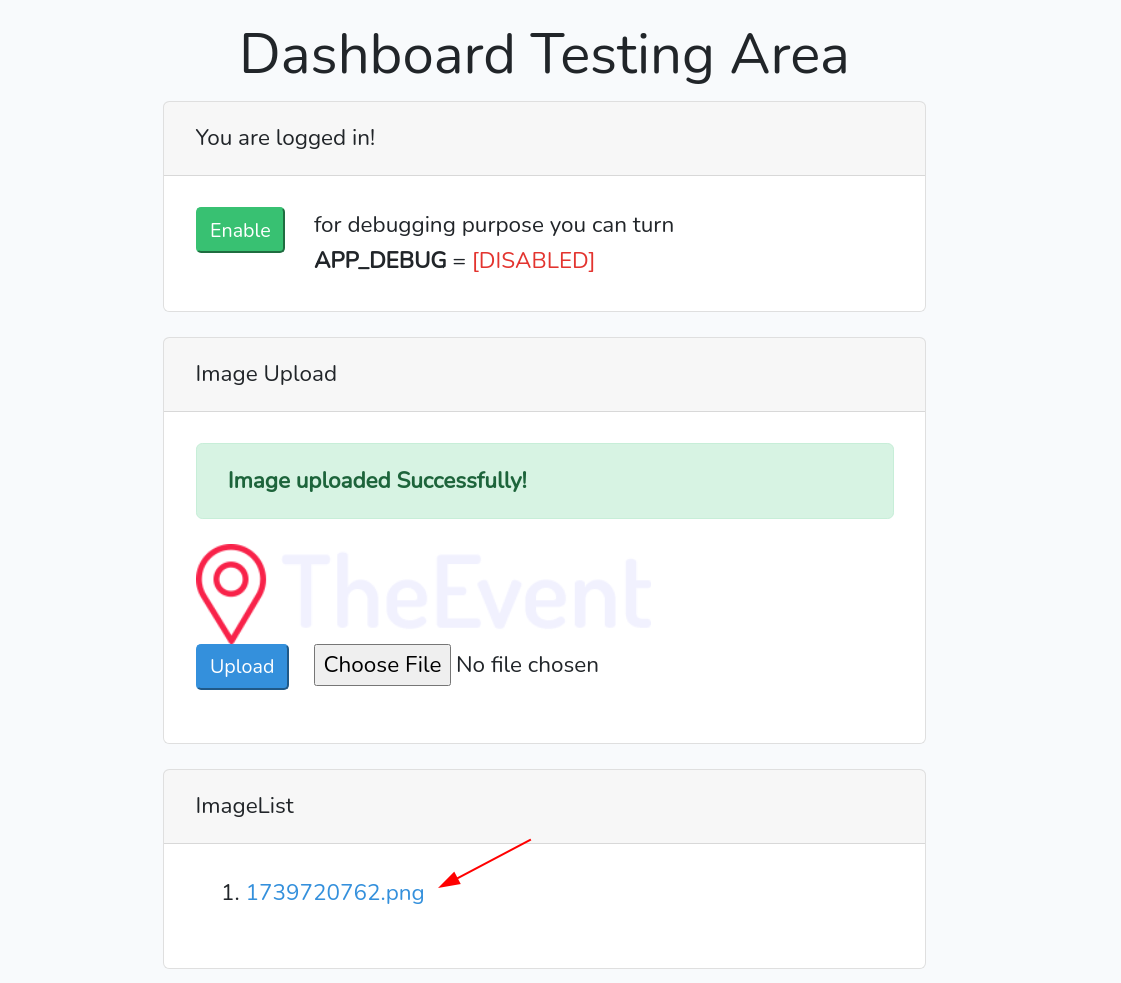This screenshot has height=983, width=1121.
Task: Click the green Enable button
Action: [x=240, y=230]
